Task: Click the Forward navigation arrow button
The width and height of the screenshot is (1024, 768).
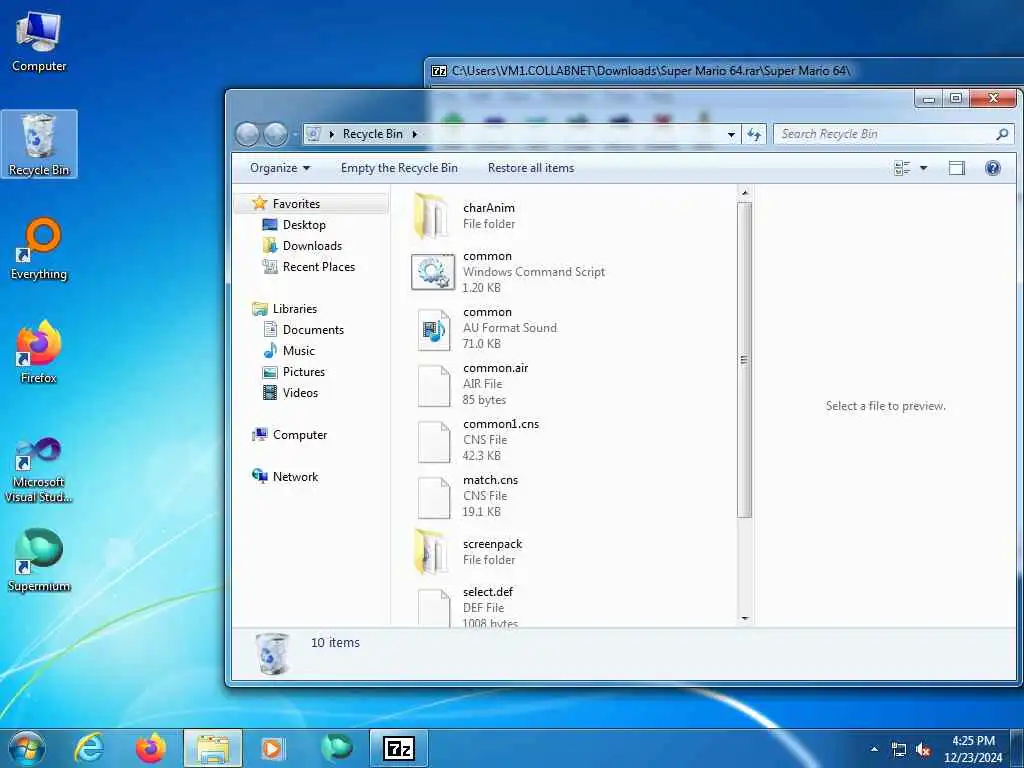Action: click(275, 135)
